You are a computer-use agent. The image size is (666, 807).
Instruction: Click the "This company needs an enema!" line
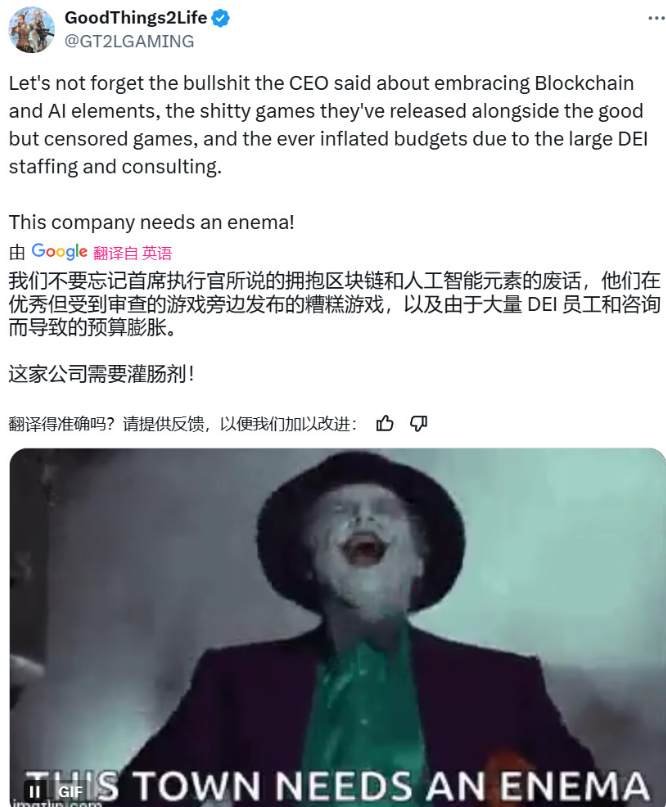(x=152, y=222)
